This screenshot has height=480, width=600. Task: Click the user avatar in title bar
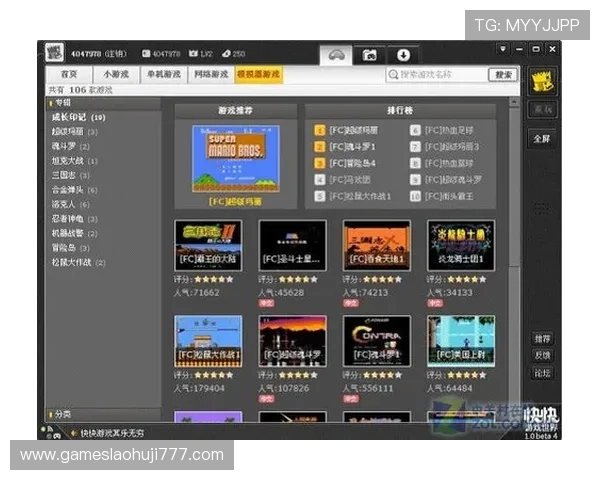(54, 52)
